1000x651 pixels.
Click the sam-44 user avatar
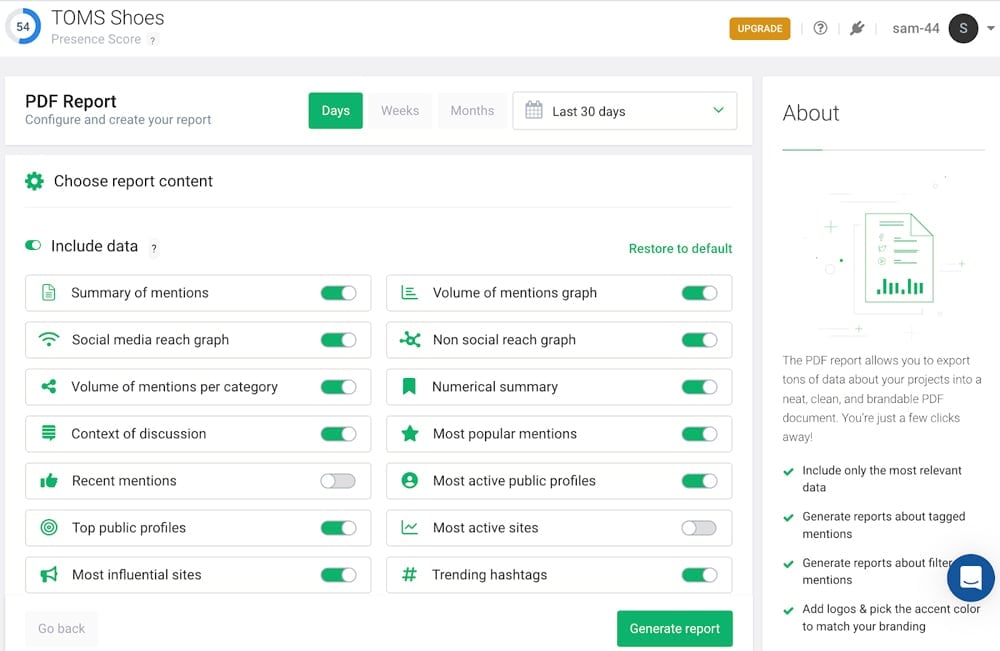963,28
